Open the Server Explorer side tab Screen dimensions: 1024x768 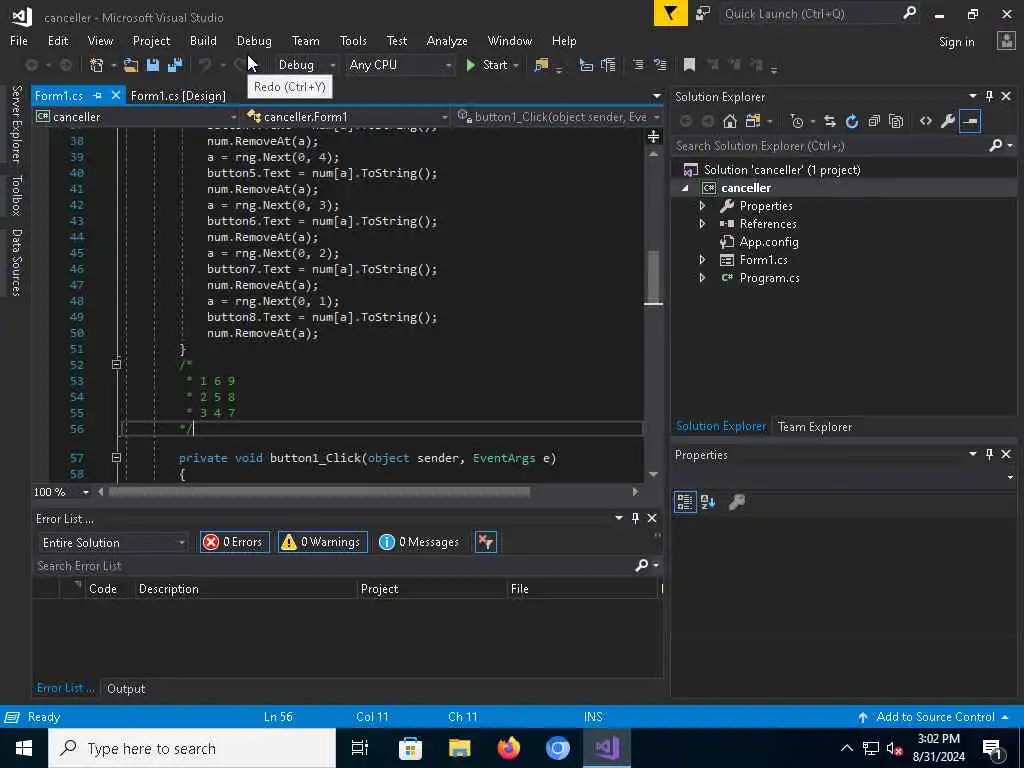coord(16,123)
